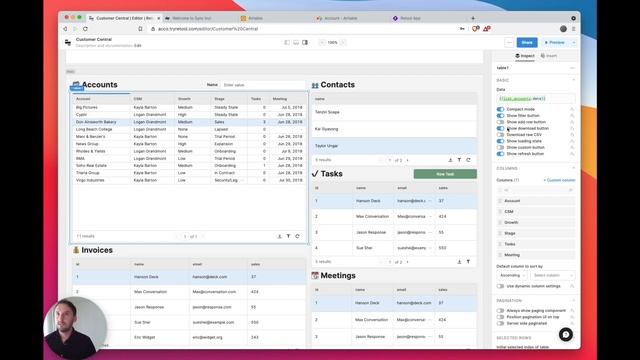Image resolution: width=640 pixels, height=360 pixels.
Task: Toggle Show filter button switch
Action: point(500,116)
